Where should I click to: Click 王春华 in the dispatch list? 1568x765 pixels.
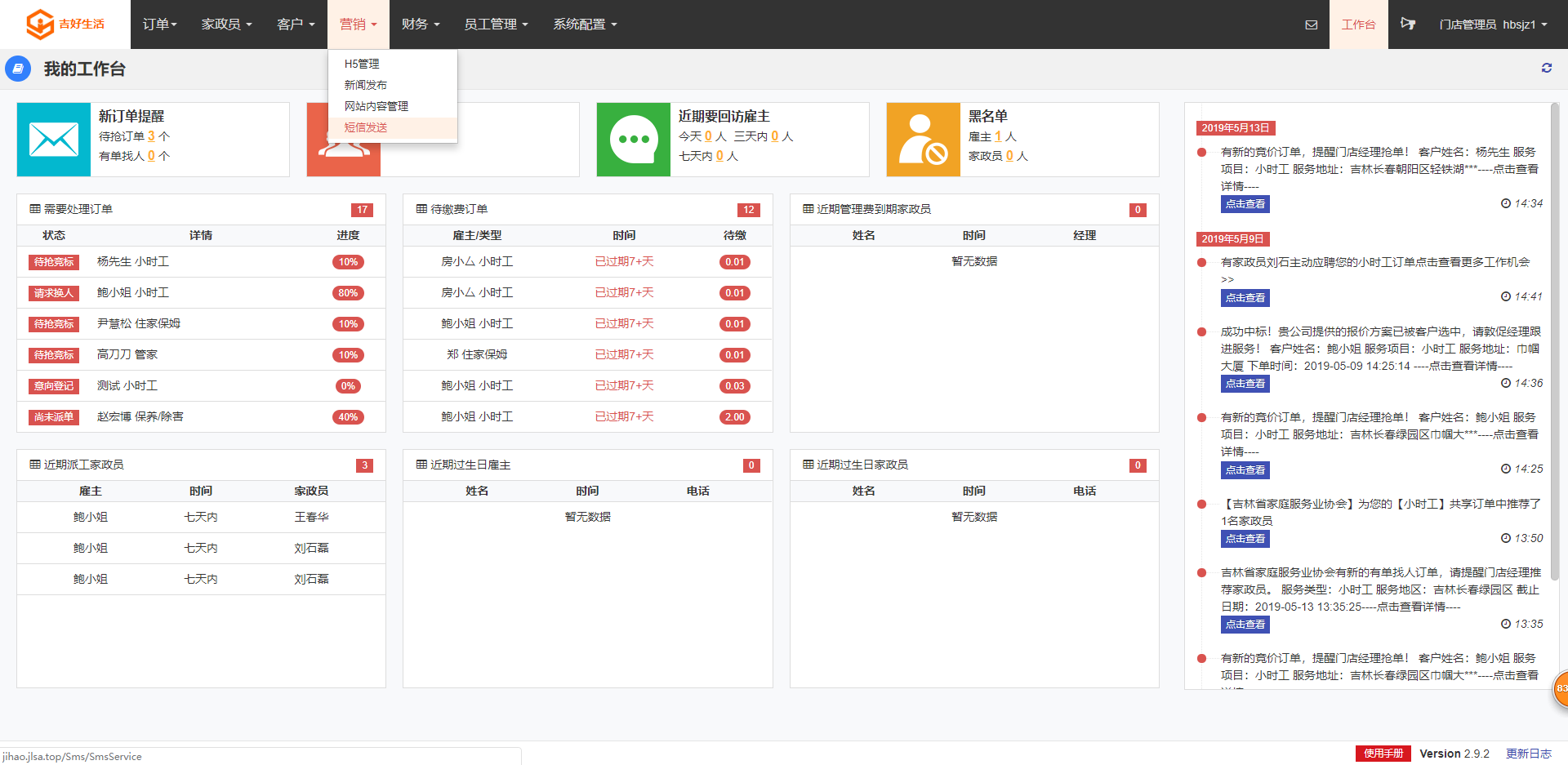click(x=311, y=517)
